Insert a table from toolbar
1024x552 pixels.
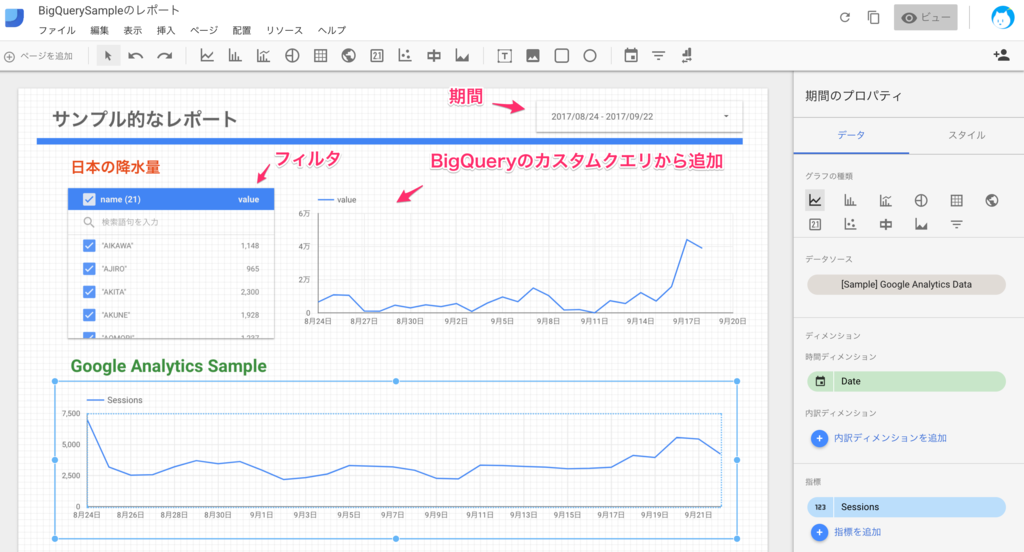320,56
